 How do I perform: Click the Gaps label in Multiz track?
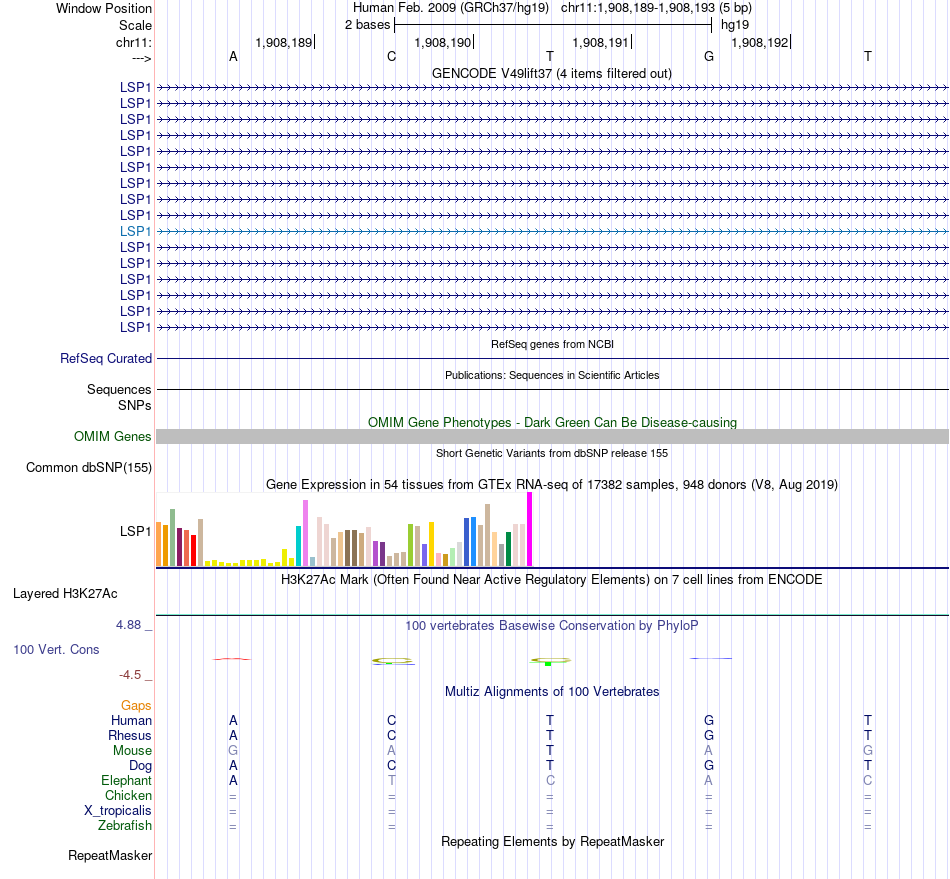[136, 706]
